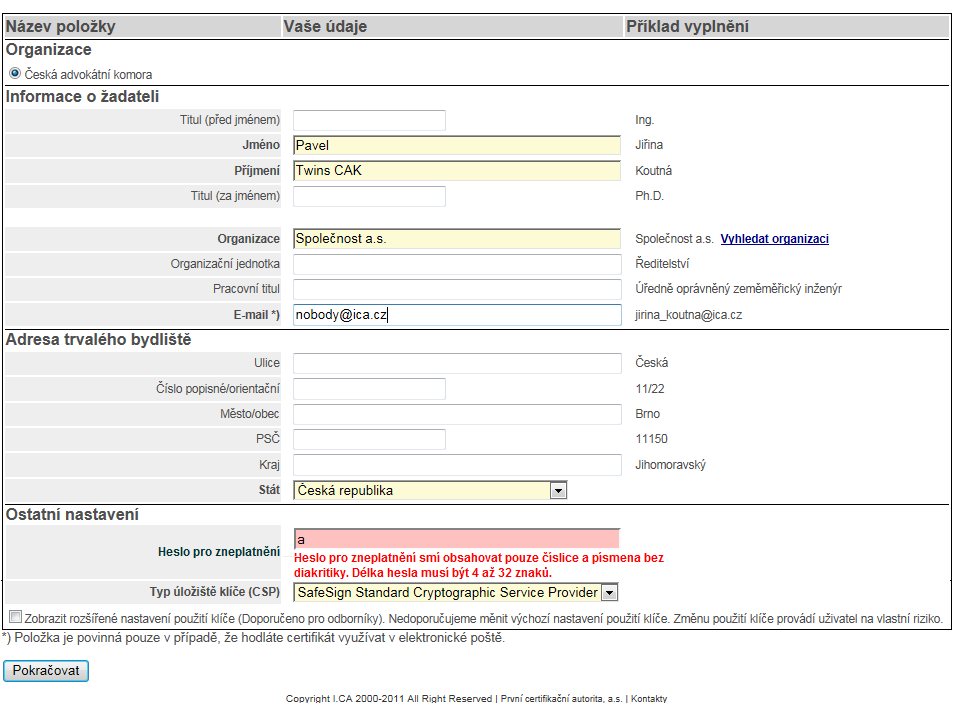
Task: Focus the Organizační jednotka field
Action: click(x=457, y=264)
